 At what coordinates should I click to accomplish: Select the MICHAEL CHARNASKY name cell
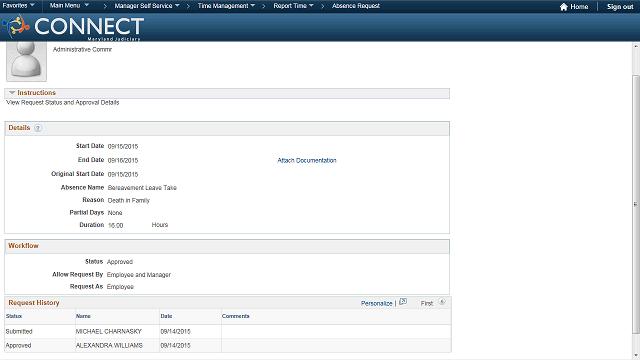pyautogui.click(x=109, y=331)
